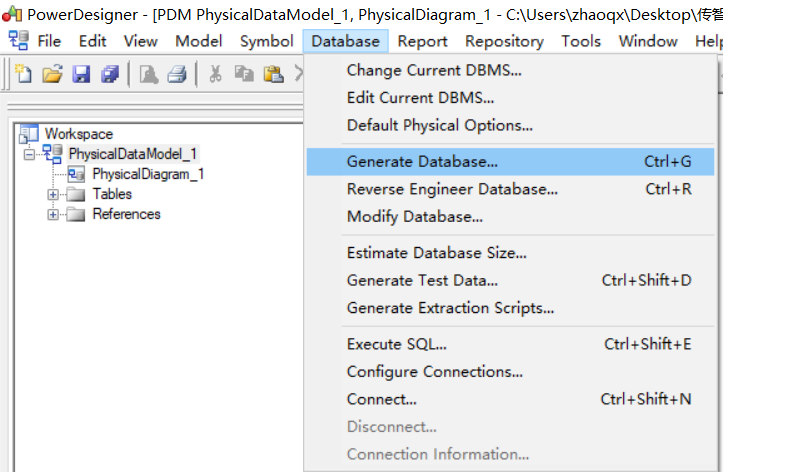This screenshot has height=472, width=795.
Task: Select the Tables tree label
Action: tap(112, 194)
